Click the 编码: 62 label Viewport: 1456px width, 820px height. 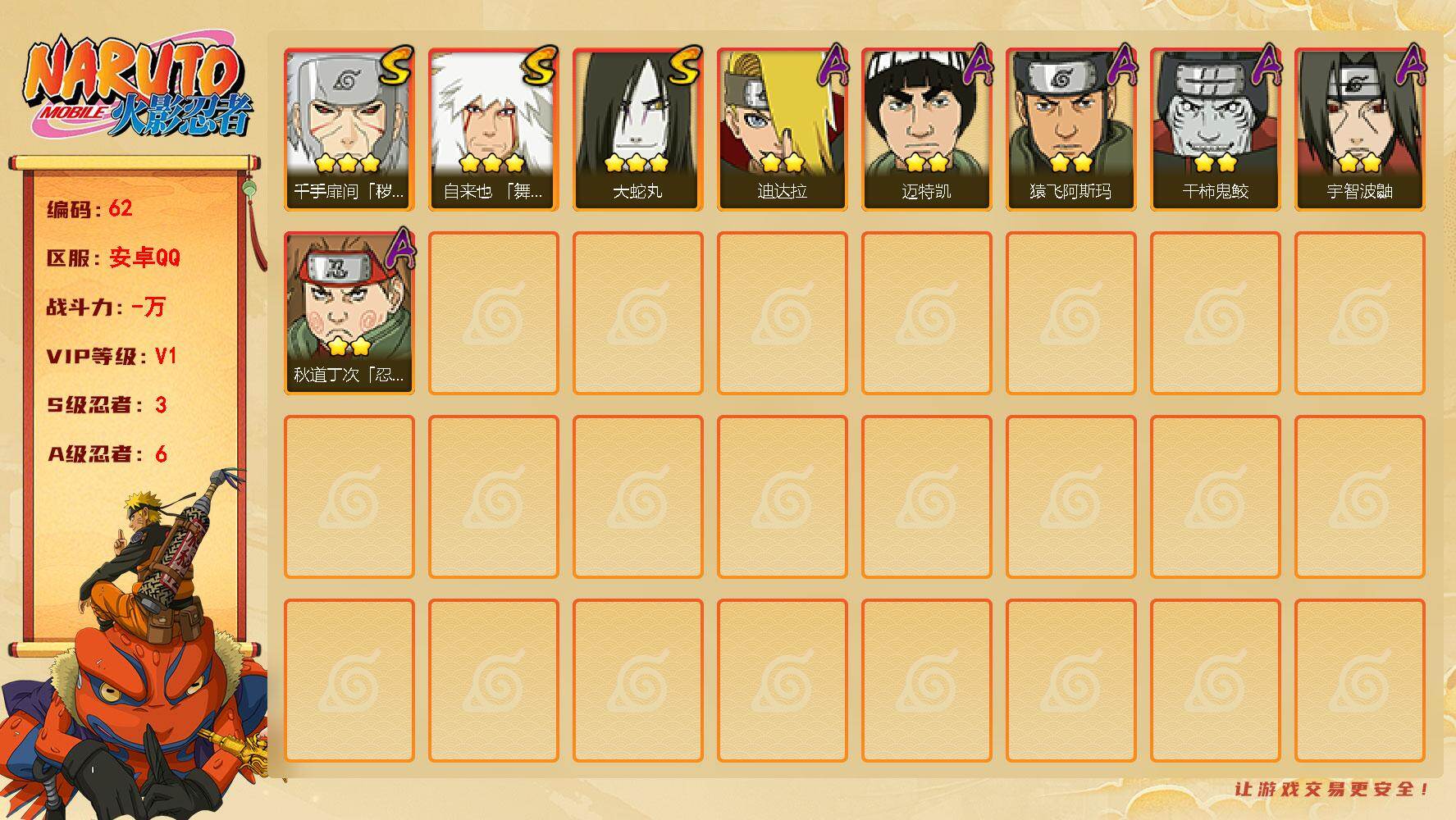(x=89, y=209)
